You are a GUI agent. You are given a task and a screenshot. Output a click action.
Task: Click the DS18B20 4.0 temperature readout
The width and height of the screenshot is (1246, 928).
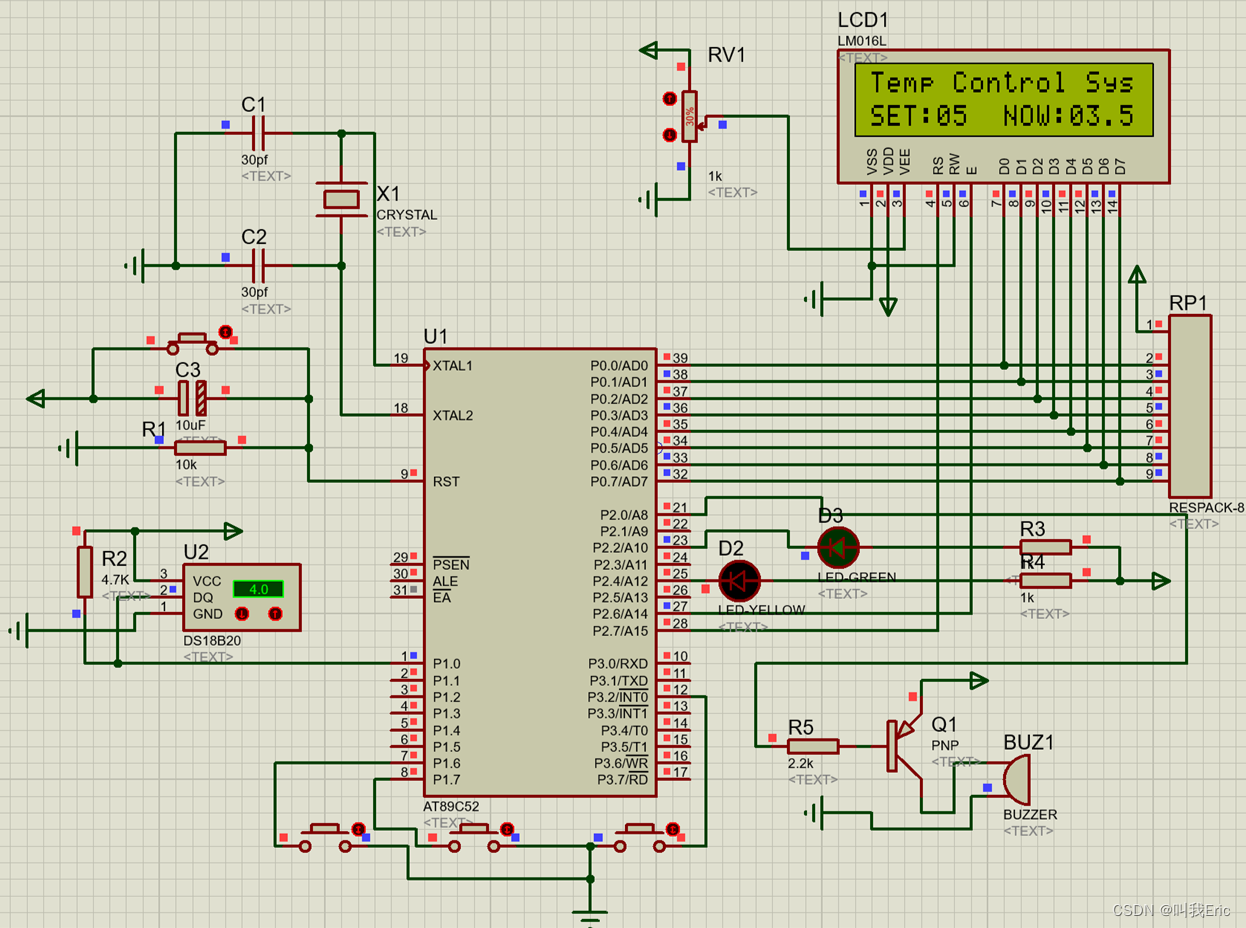tap(258, 589)
